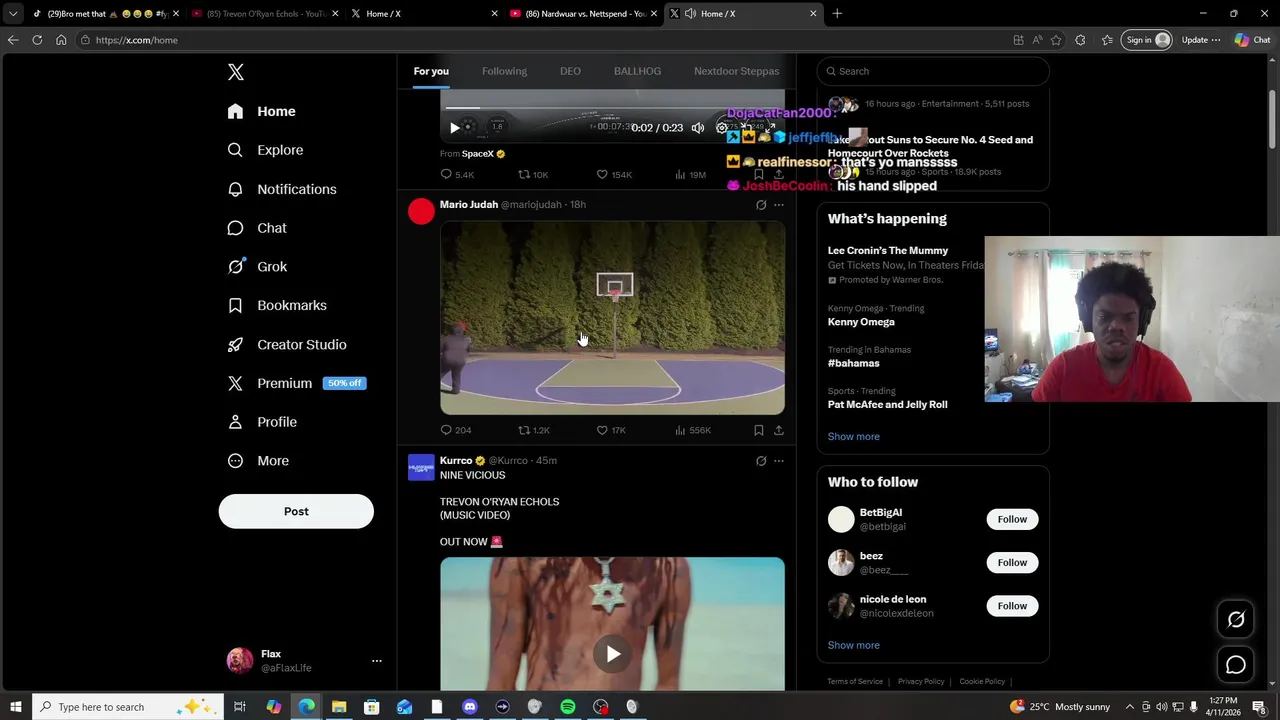Repost the SpaceX post with 10K reposts
Viewport: 1280px width, 720px height.
click(x=533, y=174)
